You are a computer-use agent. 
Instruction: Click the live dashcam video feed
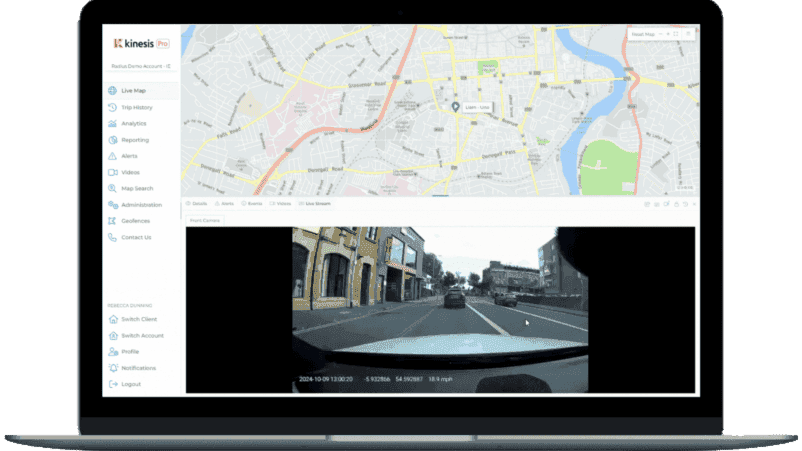coord(439,308)
